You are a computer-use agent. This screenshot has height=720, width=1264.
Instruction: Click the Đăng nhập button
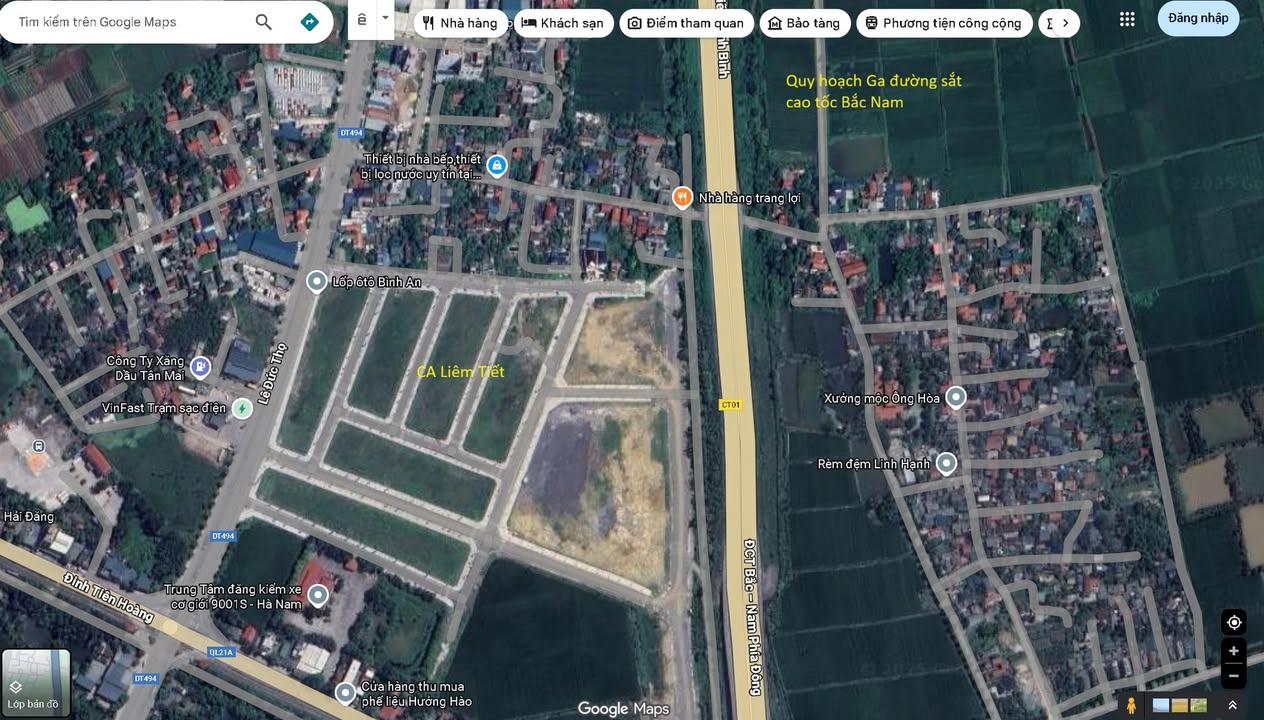(x=1197, y=18)
